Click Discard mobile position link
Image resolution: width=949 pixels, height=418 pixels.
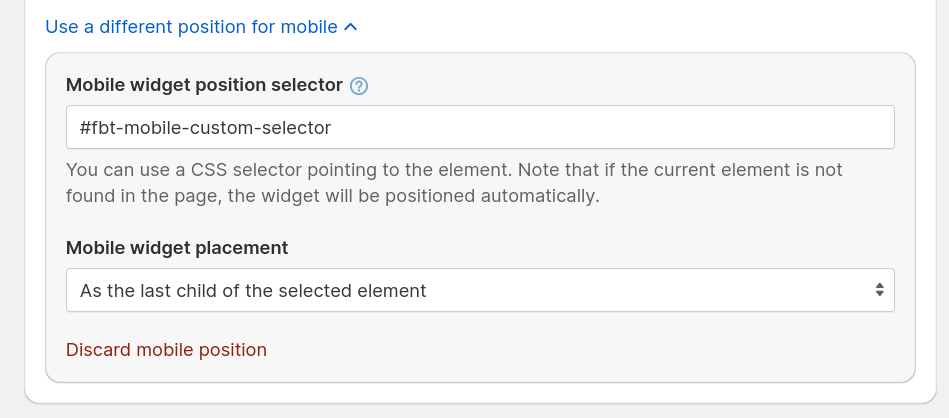pyautogui.click(x=166, y=350)
